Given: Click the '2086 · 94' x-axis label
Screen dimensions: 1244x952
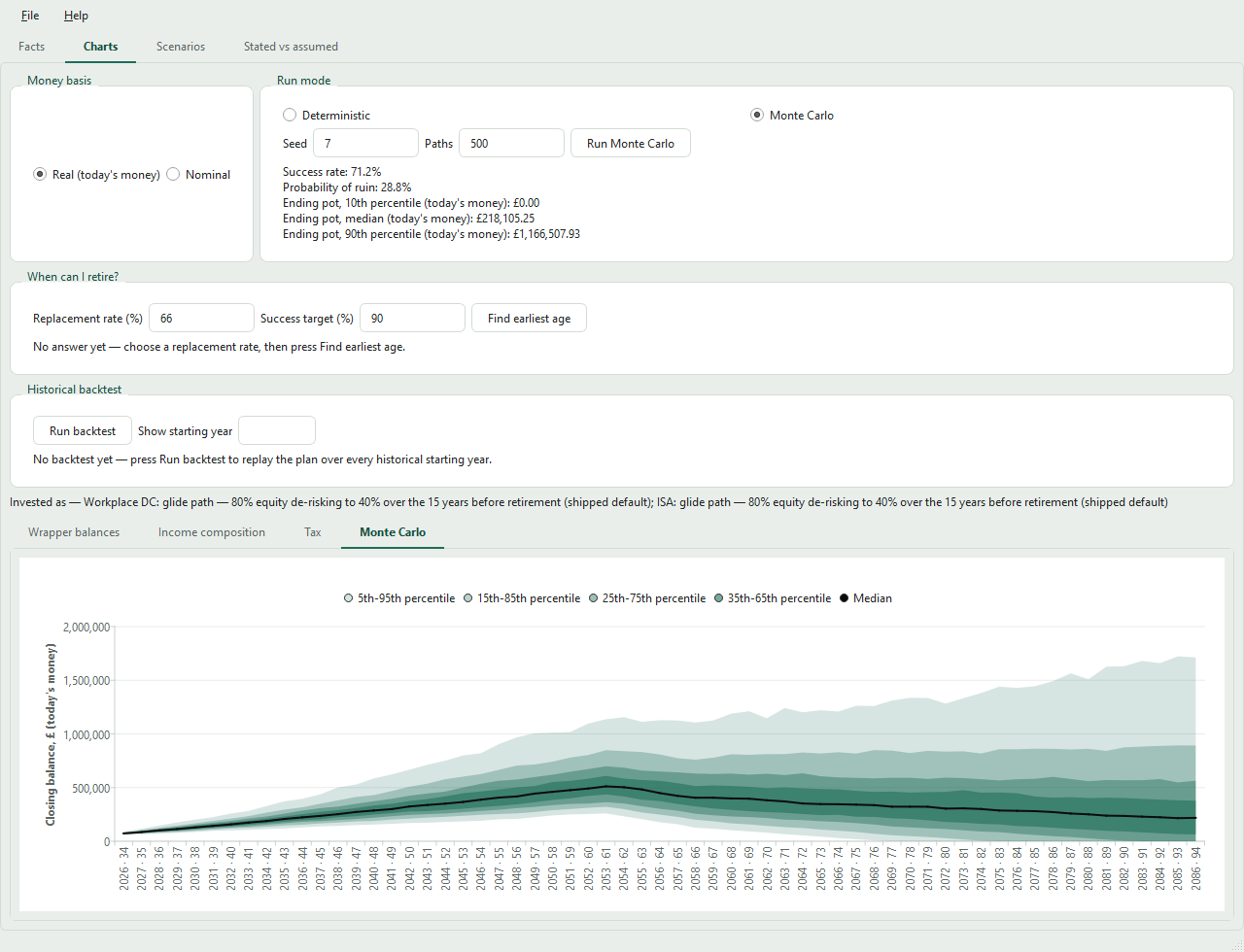Looking at the screenshot, I should tap(1195, 867).
